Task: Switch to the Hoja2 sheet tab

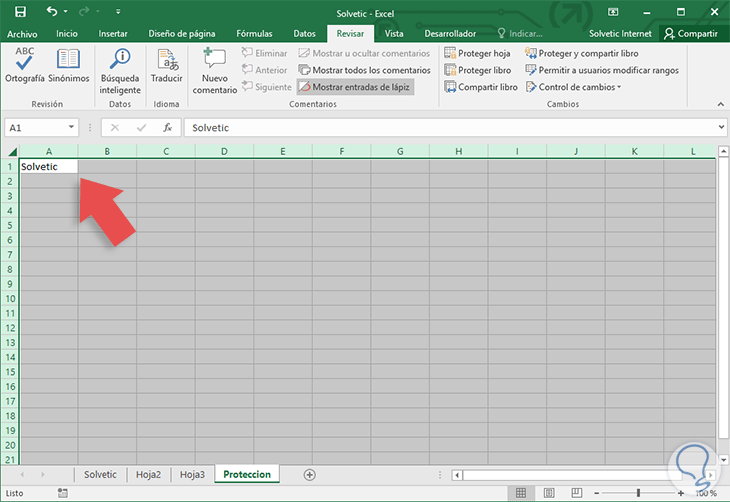Action: [148, 475]
